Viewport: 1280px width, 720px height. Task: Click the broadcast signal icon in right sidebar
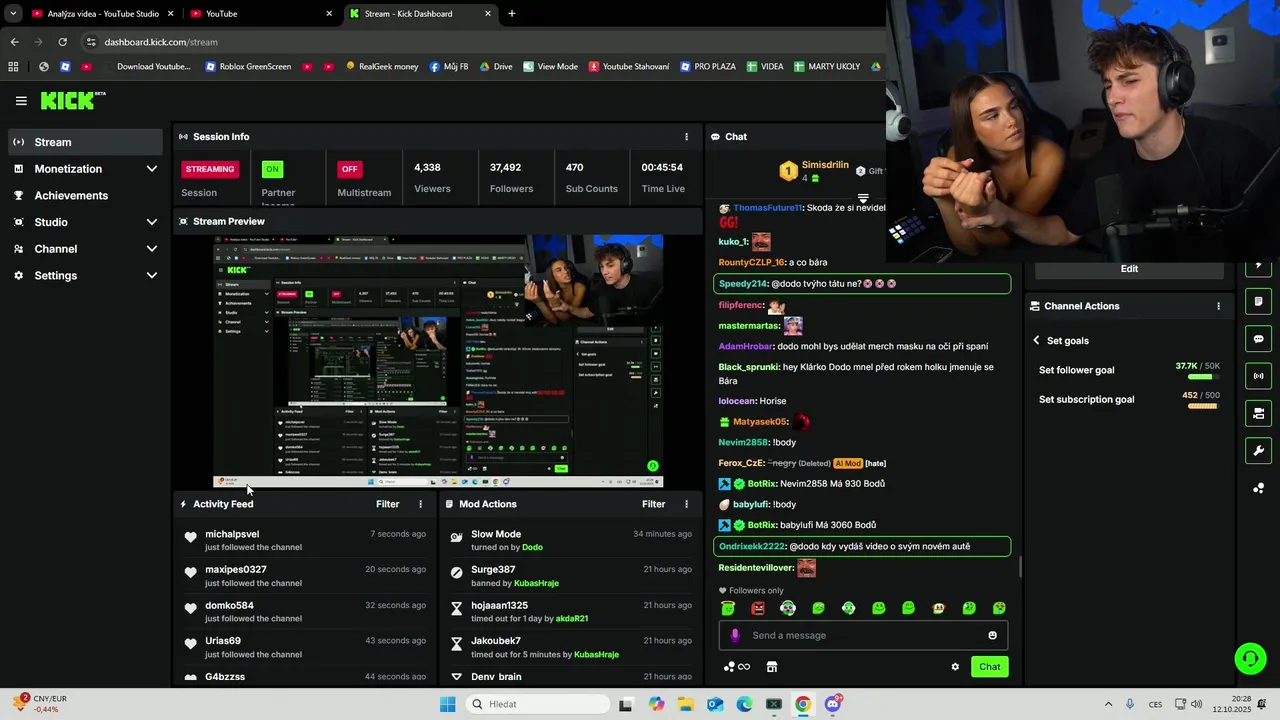click(1258, 376)
